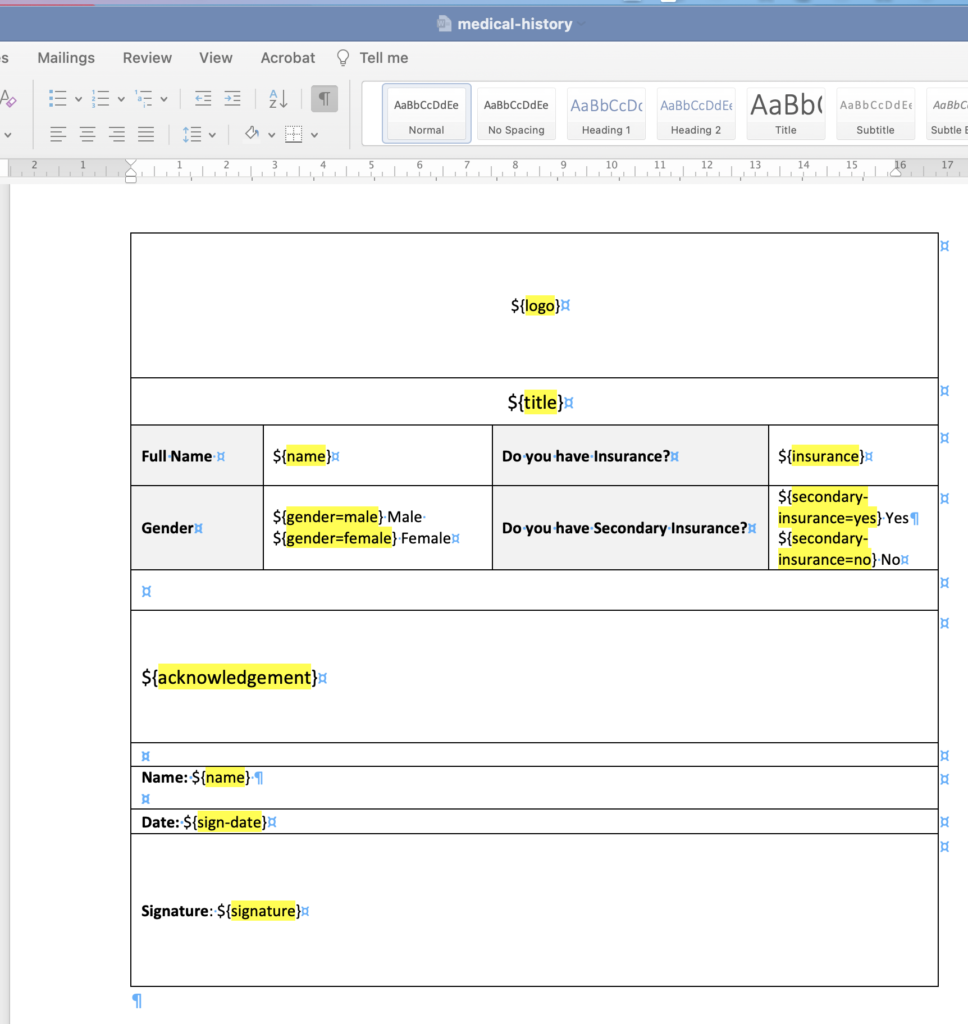Apply the Title style
Screen dimensions: 968x1024
(786, 112)
